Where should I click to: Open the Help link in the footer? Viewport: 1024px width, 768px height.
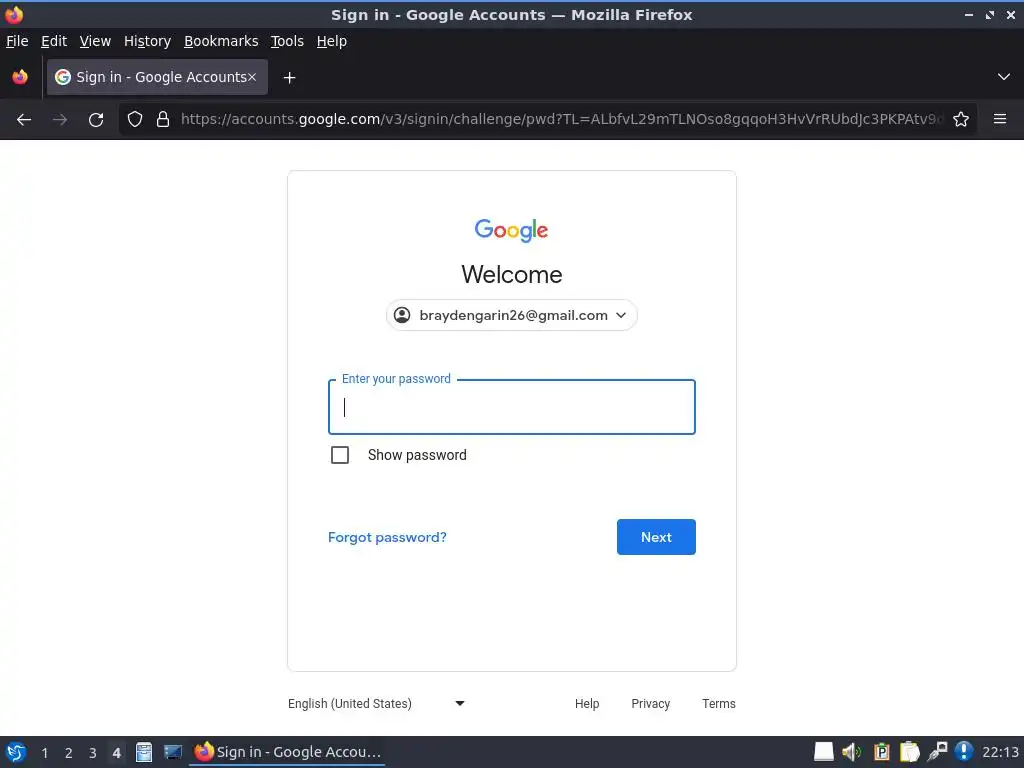click(x=587, y=704)
